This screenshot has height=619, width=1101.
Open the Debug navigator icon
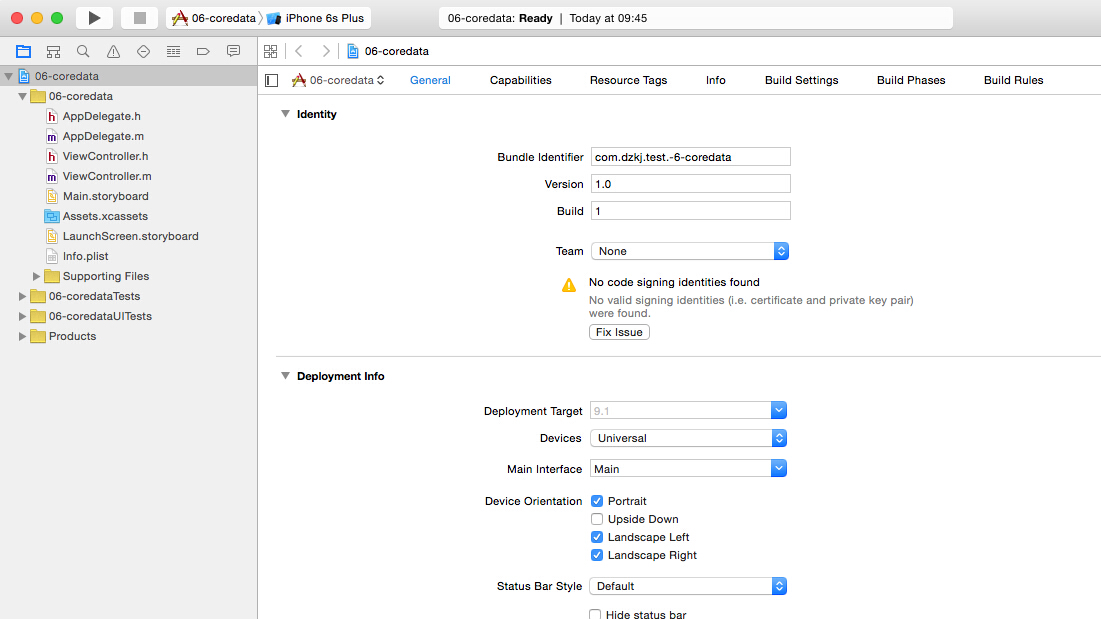coord(173,51)
